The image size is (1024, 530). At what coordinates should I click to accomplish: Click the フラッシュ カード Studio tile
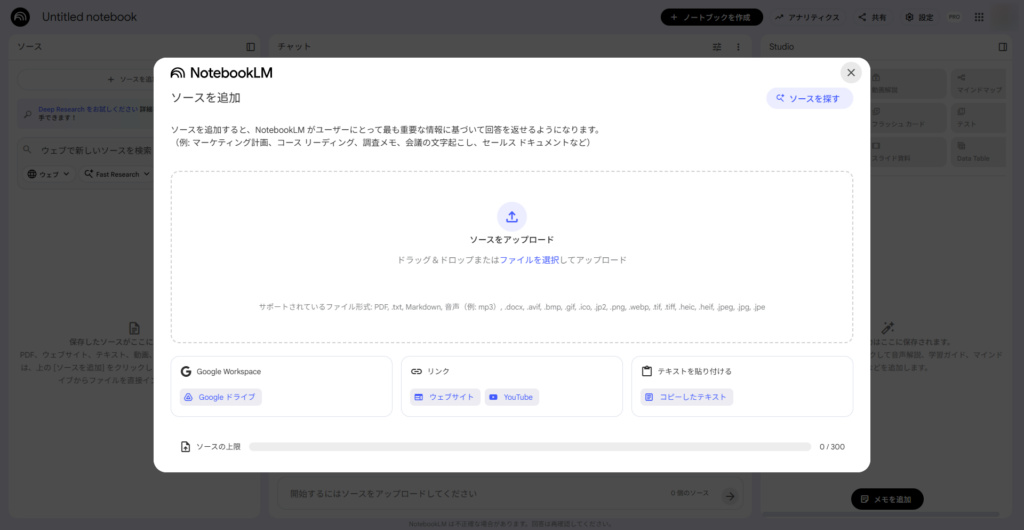point(908,117)
